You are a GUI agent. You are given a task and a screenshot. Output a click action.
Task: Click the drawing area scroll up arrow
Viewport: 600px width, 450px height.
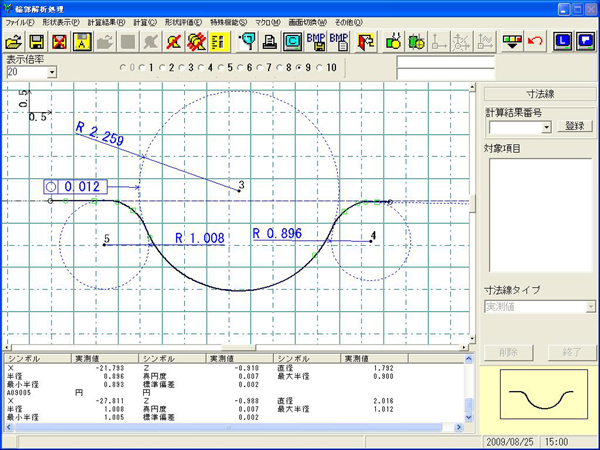pyautogui.click(x=472, y=87)
